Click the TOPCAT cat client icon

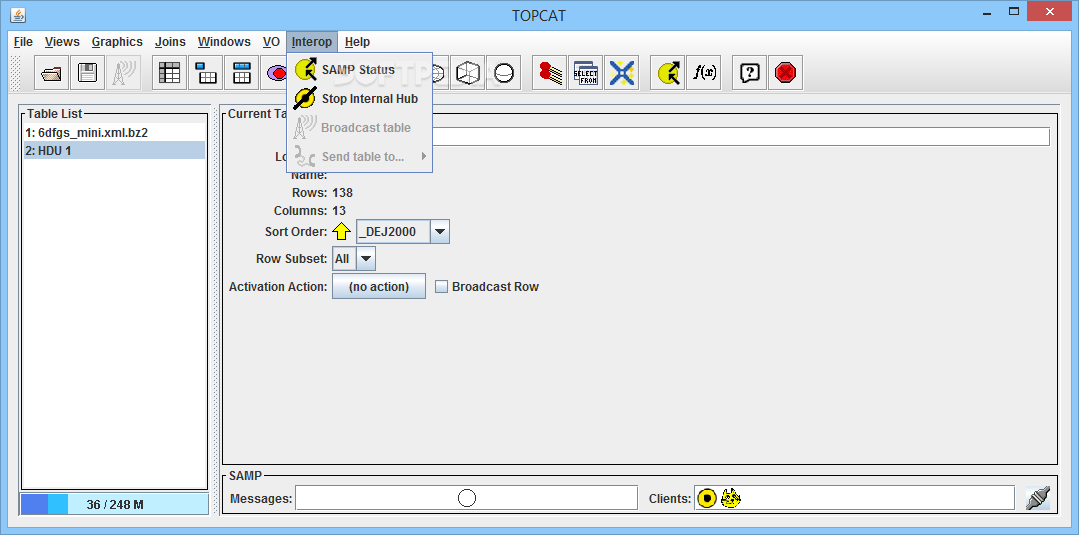pyautogui.click(x=731, y=498)
